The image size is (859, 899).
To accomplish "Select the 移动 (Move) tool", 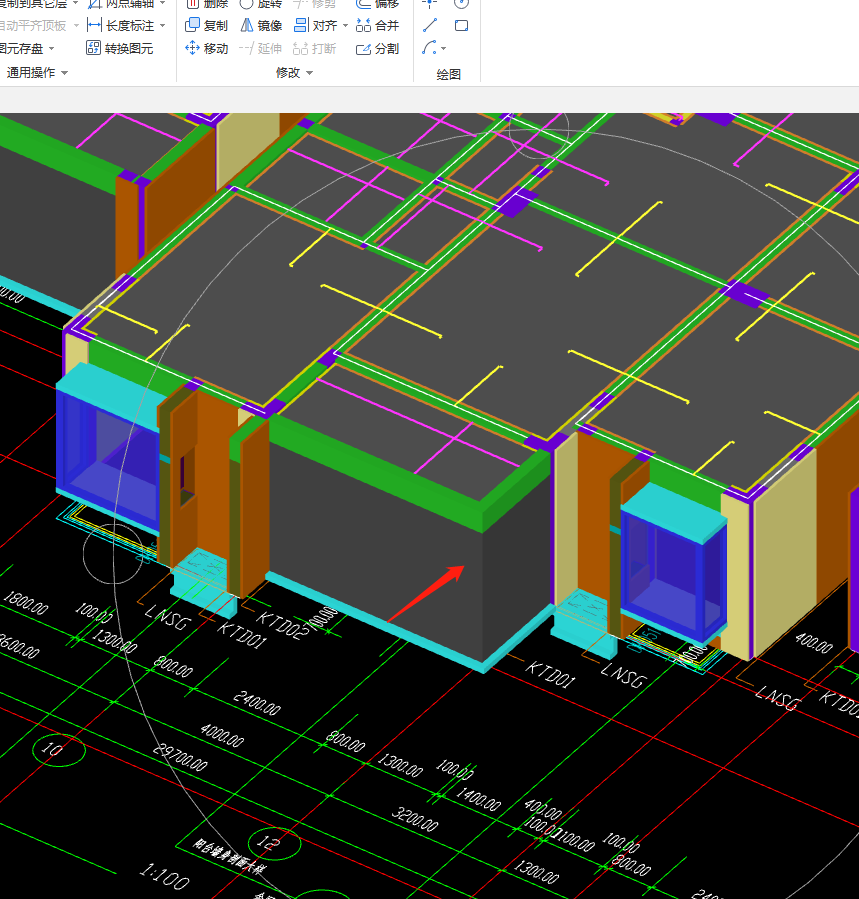I will pos(206,49).
